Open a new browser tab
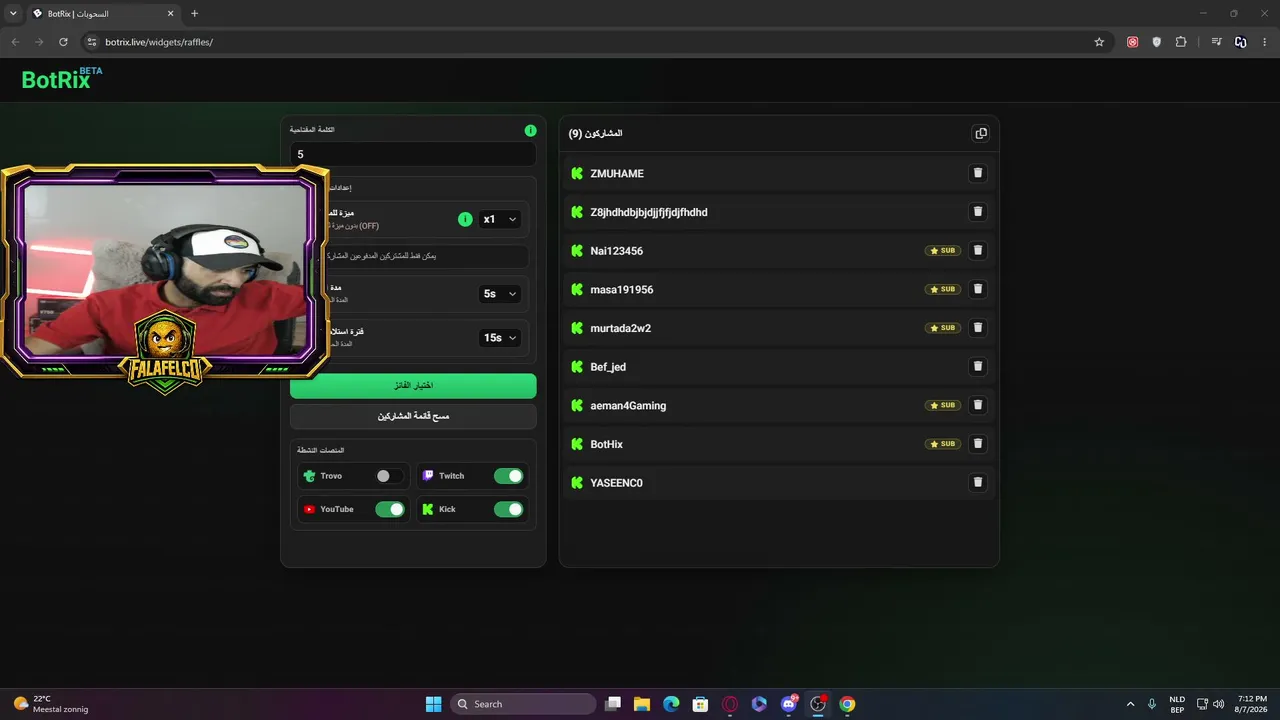The width and height of the screenshot is (1280, 720). click(194, 13)
